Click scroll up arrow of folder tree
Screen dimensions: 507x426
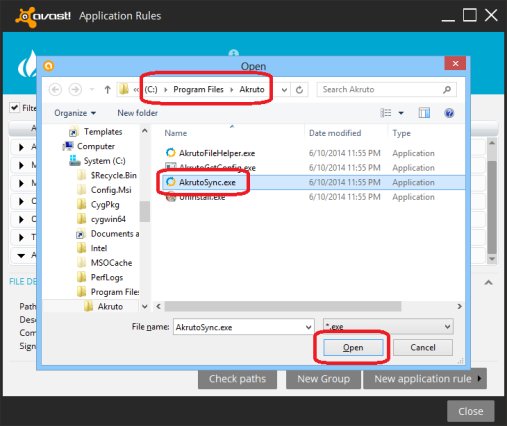tap(145, 131)
